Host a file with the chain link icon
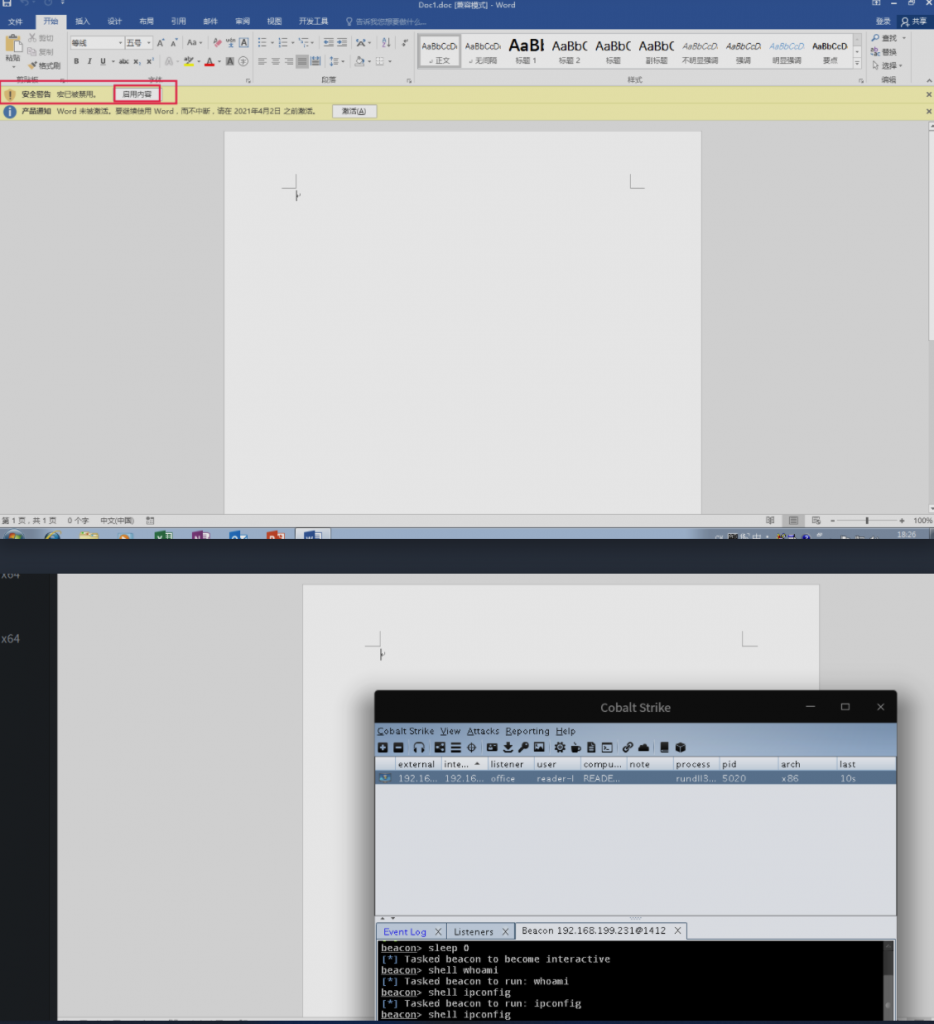The height and width of the screenshot is (1024, 934). pyautogui.click(x=628, y=747)
